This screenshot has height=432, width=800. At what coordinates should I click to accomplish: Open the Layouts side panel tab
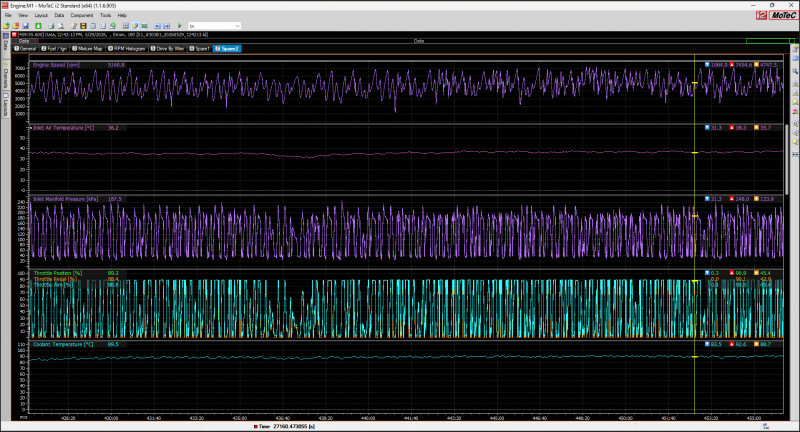pos(6,105)
